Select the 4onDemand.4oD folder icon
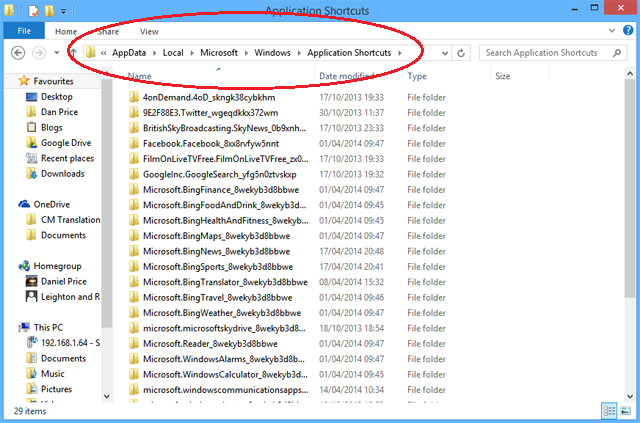The height and width of the screenshot is (423, 640). click(133, 97)
